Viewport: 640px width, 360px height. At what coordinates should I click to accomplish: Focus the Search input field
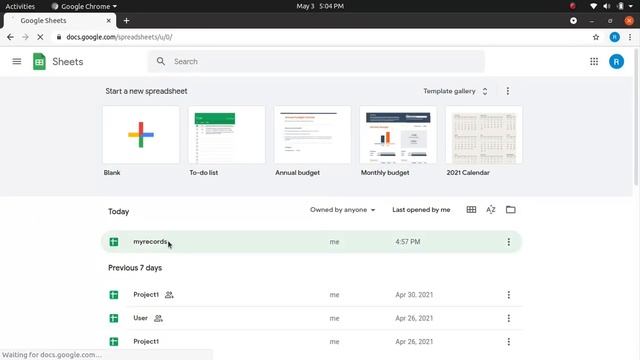pos(316,61)
